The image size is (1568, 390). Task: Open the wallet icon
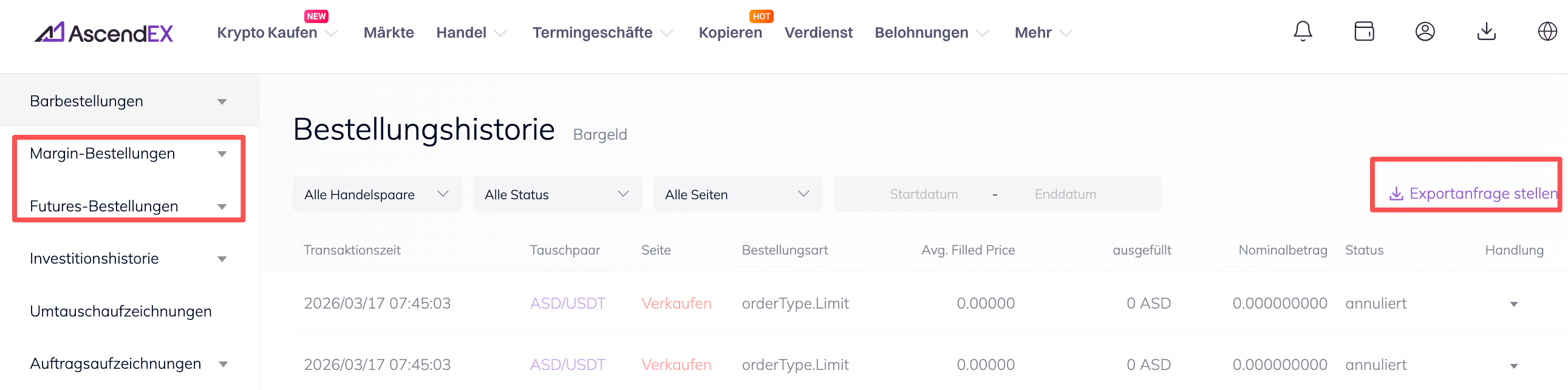coord(1363,31)
